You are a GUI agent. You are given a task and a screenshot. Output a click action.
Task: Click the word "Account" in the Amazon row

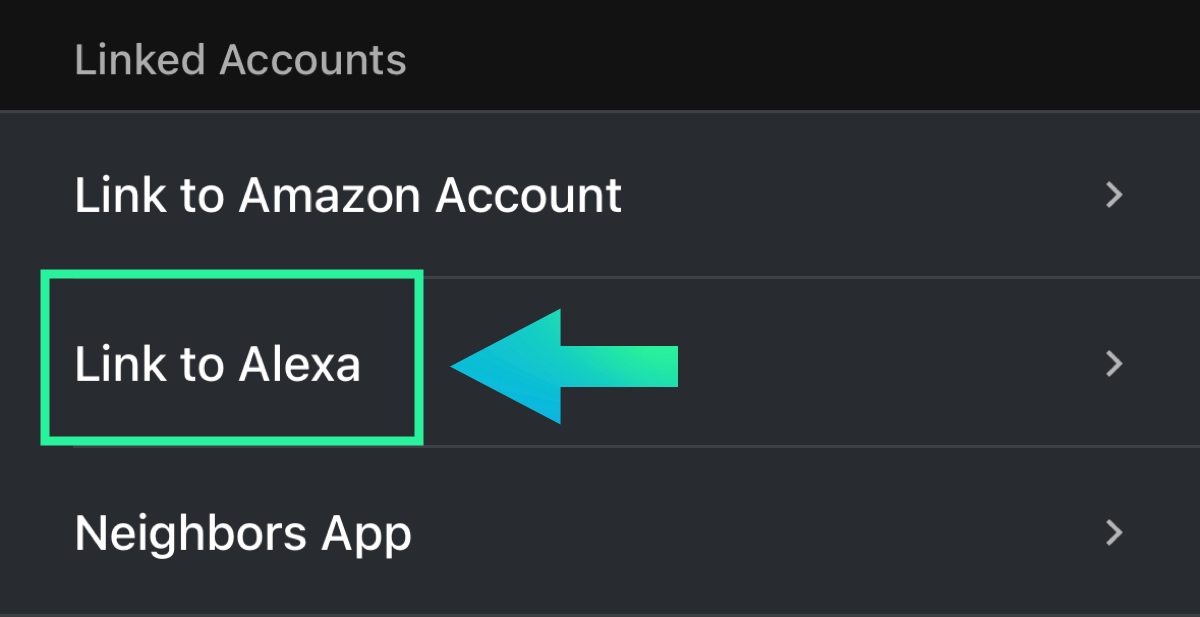[x=528, y=195]
